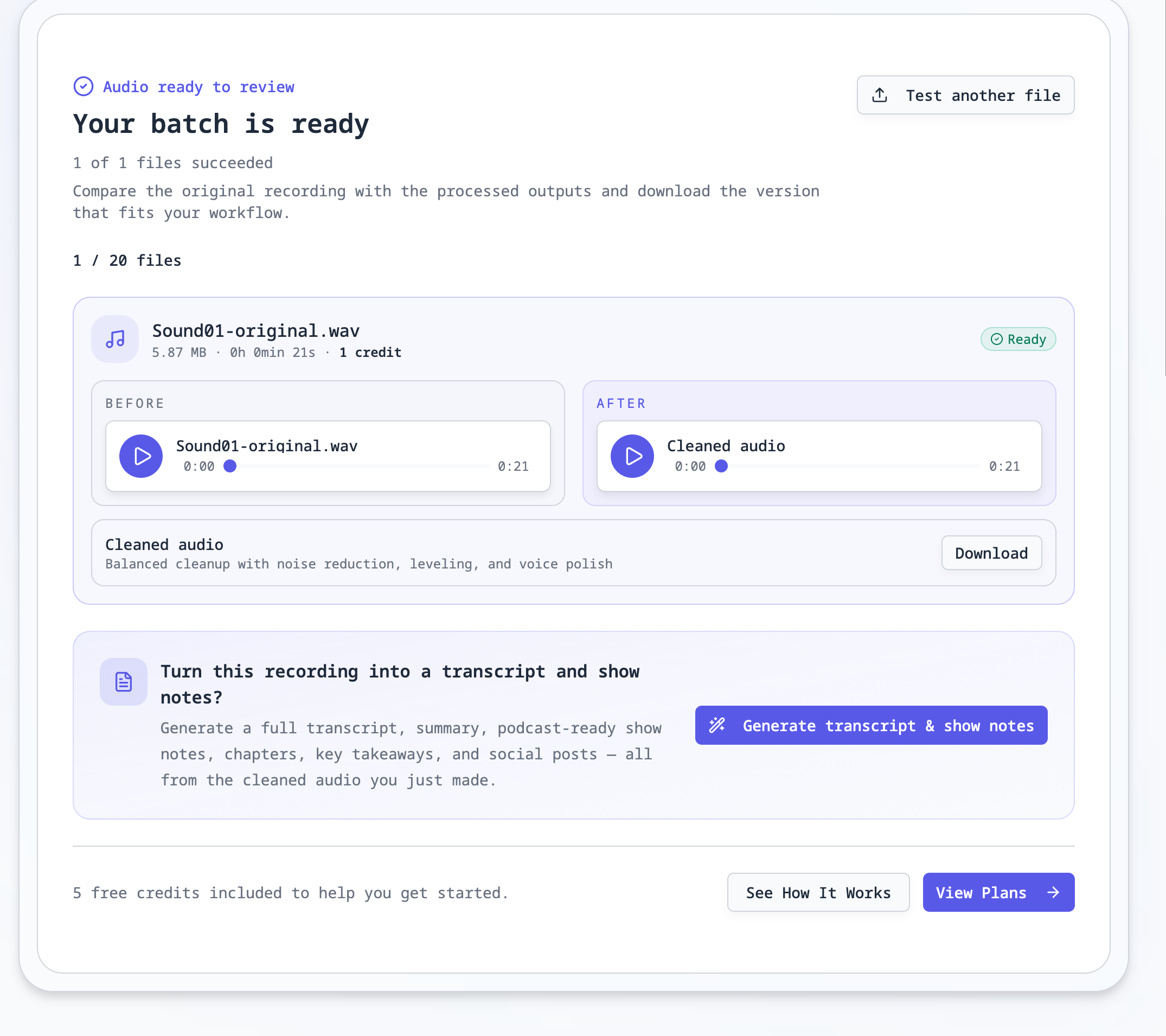Viewport: 1166px width, 1036px height.
Task: Click the AFTER player 0:00 elapsed time
Action: tap(690, 466)
